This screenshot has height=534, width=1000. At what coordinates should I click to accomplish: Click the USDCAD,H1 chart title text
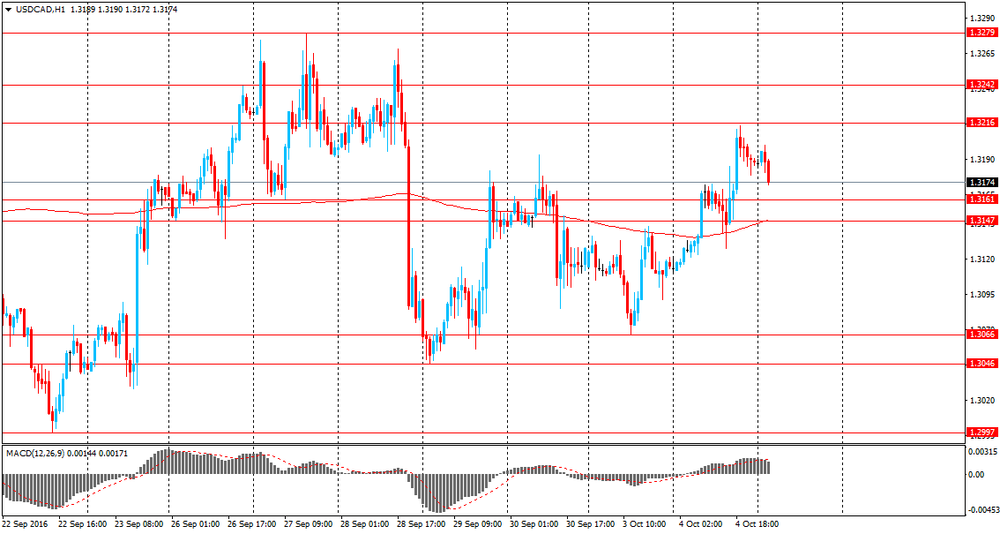[40, 10]
